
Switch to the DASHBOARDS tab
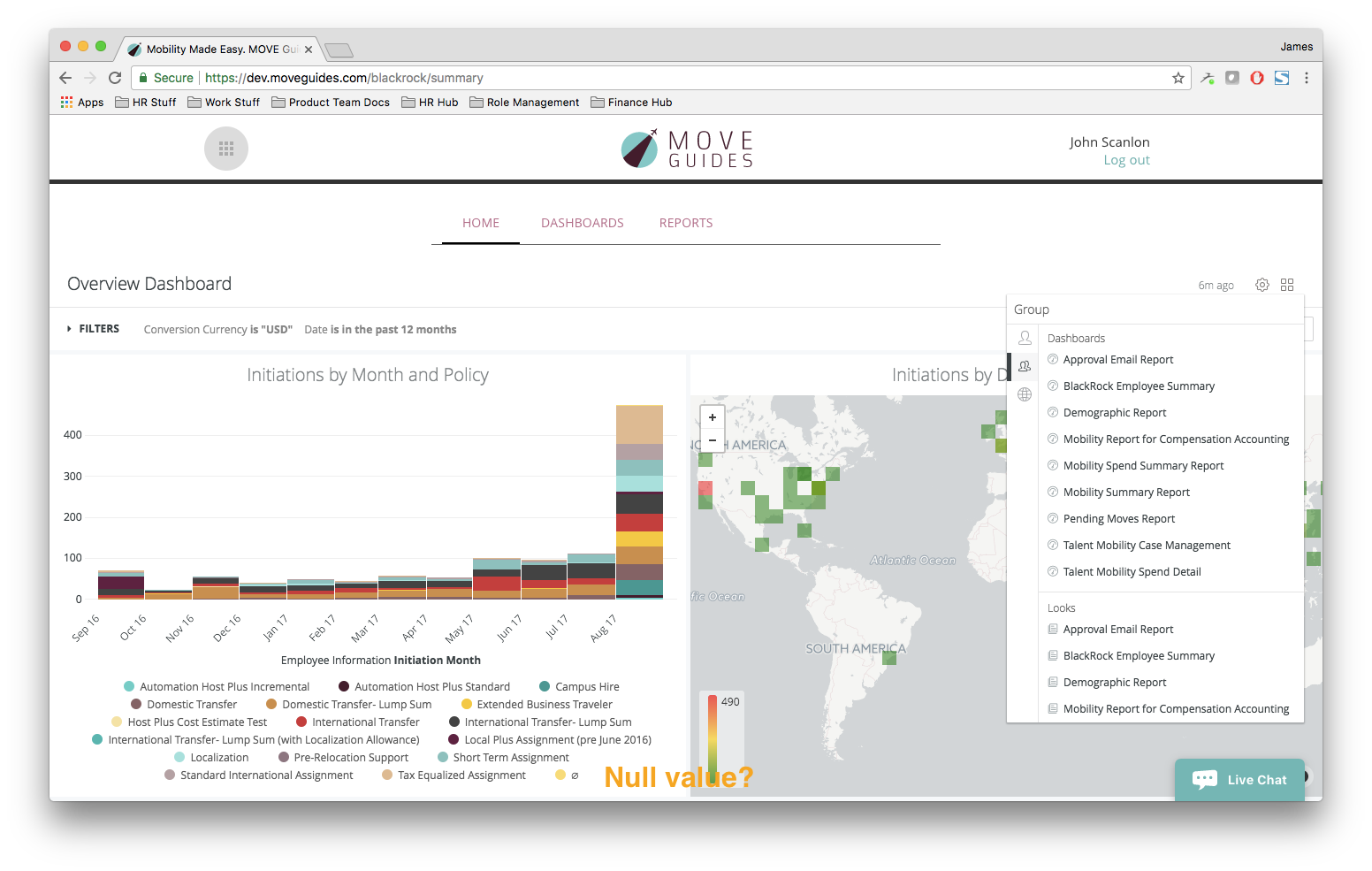tap(583, 223)
